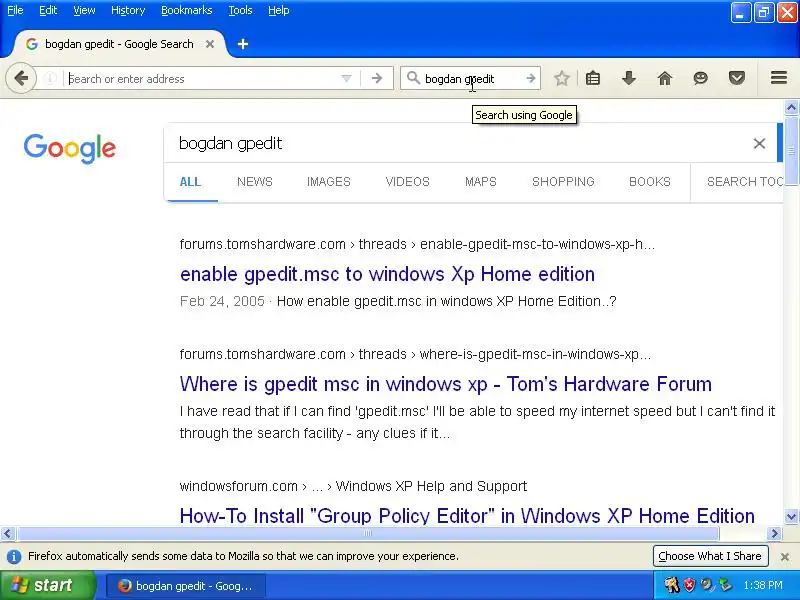The image size is (800, 600).
Task: Open the Help menu
Action: click(x=279, y=10)
